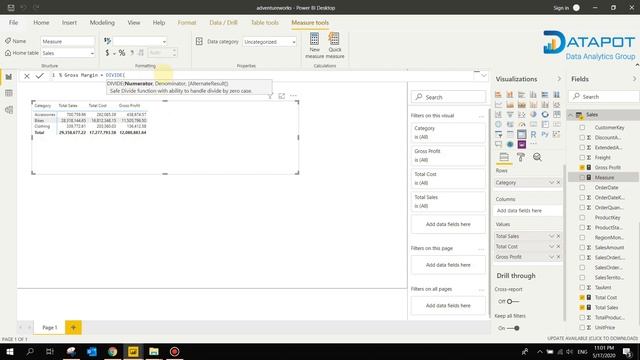640x360 pixels.
Task: Switch to Report view in left sidebar
Action: pos(9,77)
